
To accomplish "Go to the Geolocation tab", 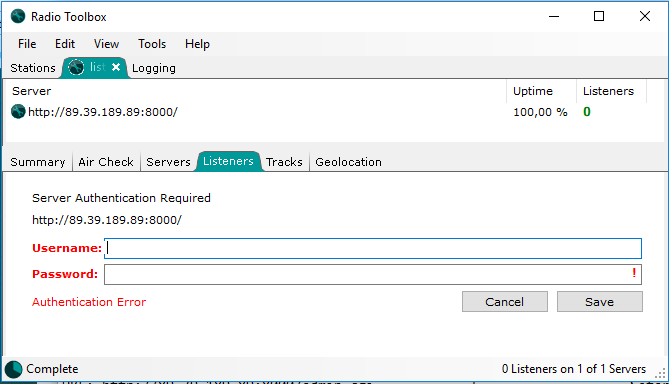I will point(348,162).
